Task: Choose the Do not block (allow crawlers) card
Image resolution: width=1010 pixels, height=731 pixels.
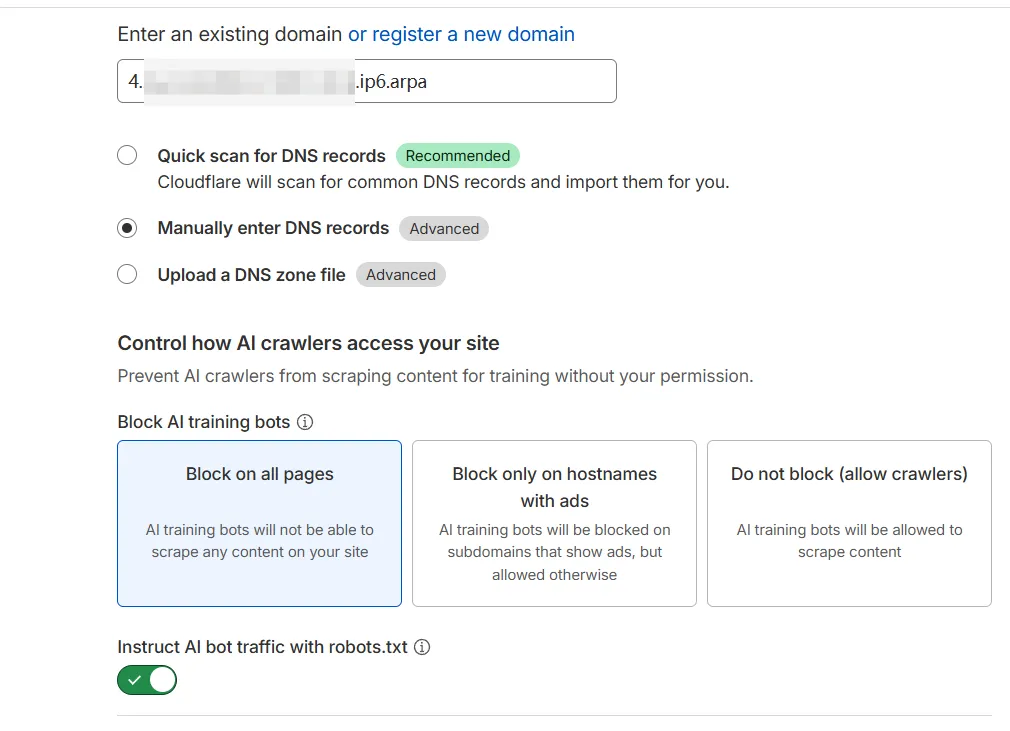Action: [849, 523]
